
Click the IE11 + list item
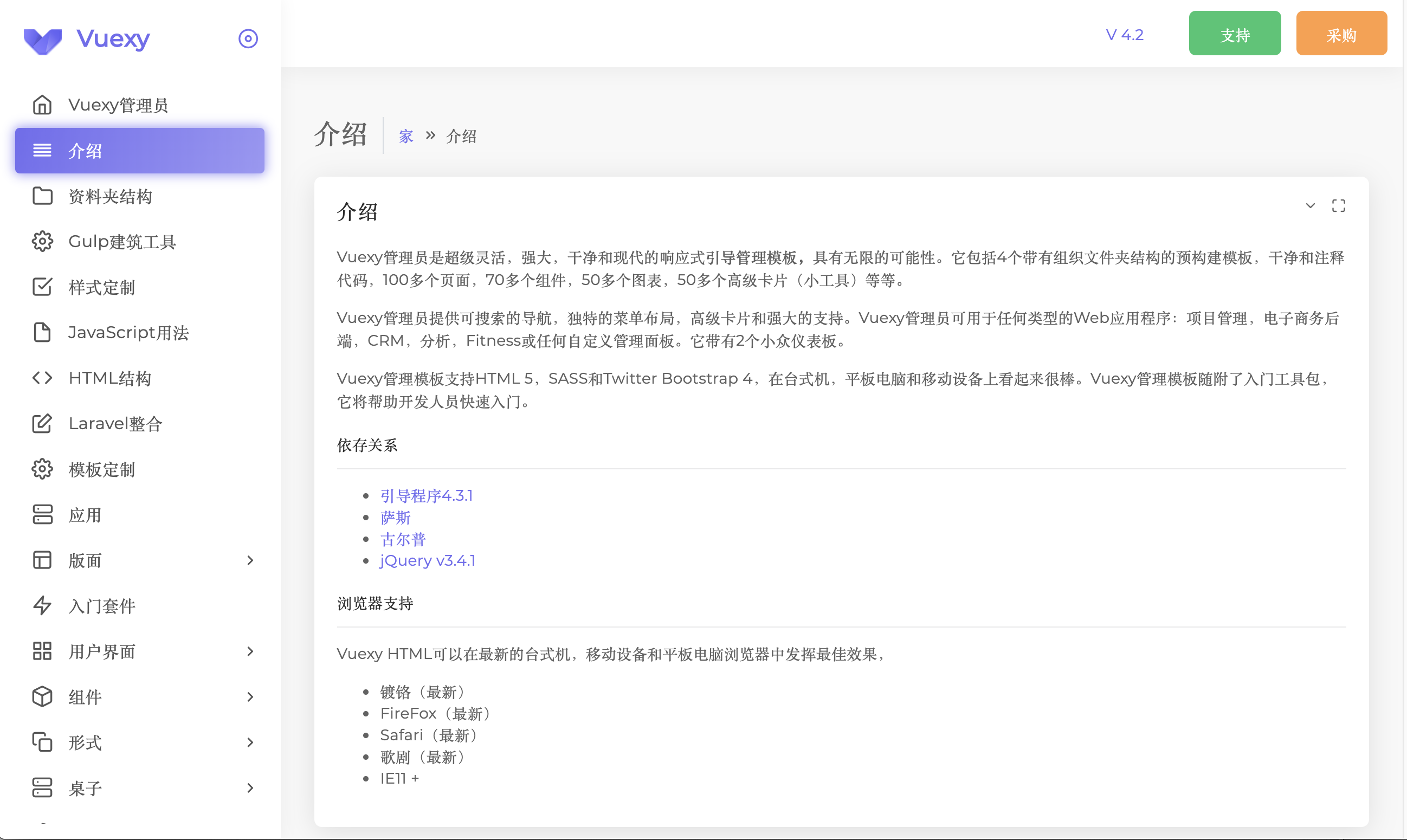[399, 778]
